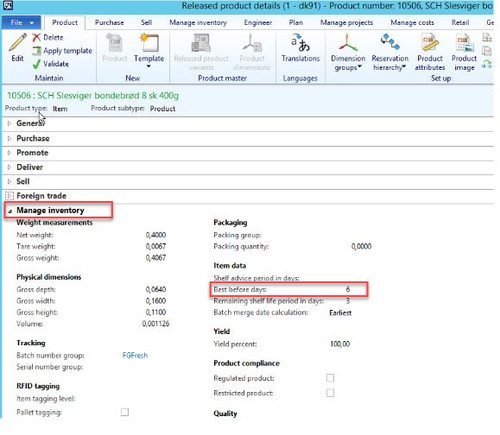Open the Product attributes icon

pyautogui.click(x=430, y=43)
